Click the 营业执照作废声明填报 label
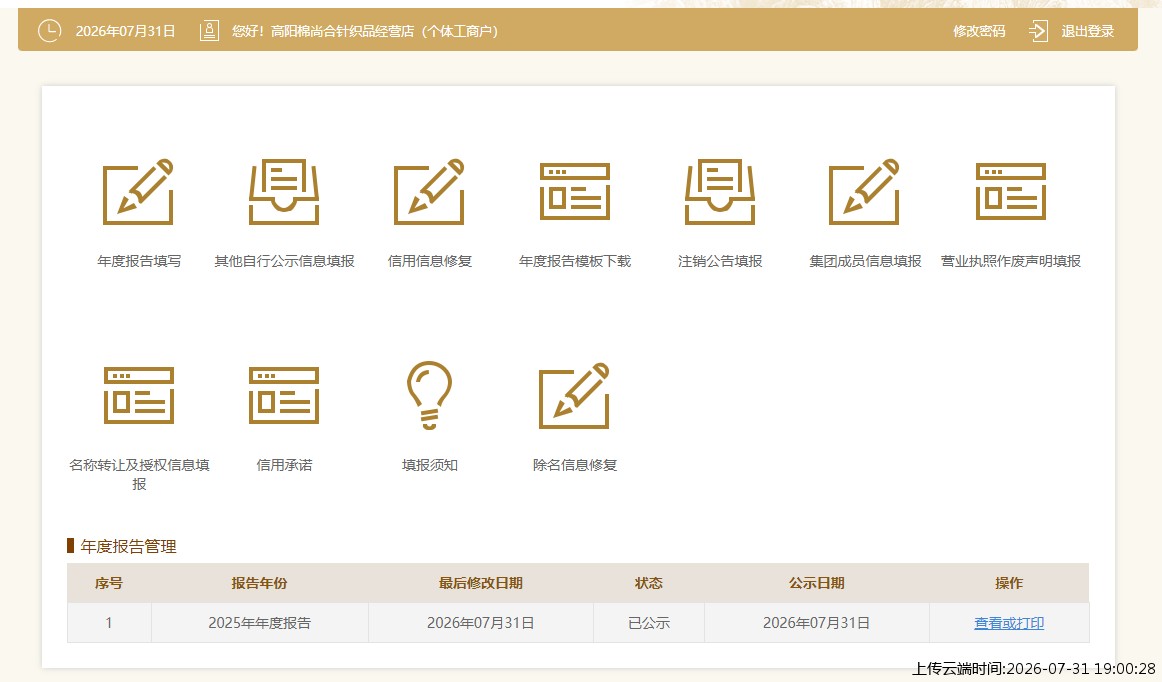 (x=1011, y=261)
